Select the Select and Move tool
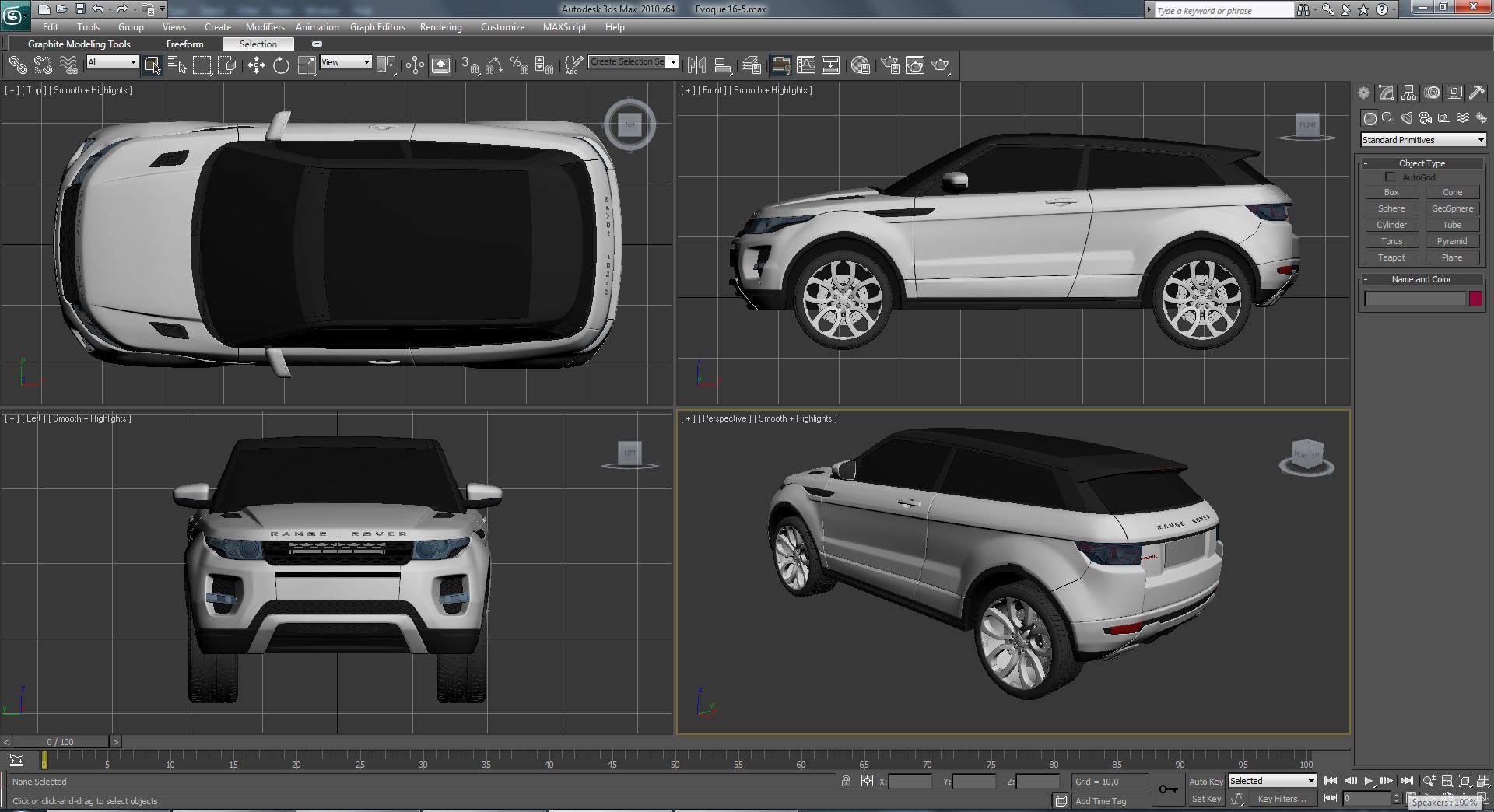 [x=256, y=65]
